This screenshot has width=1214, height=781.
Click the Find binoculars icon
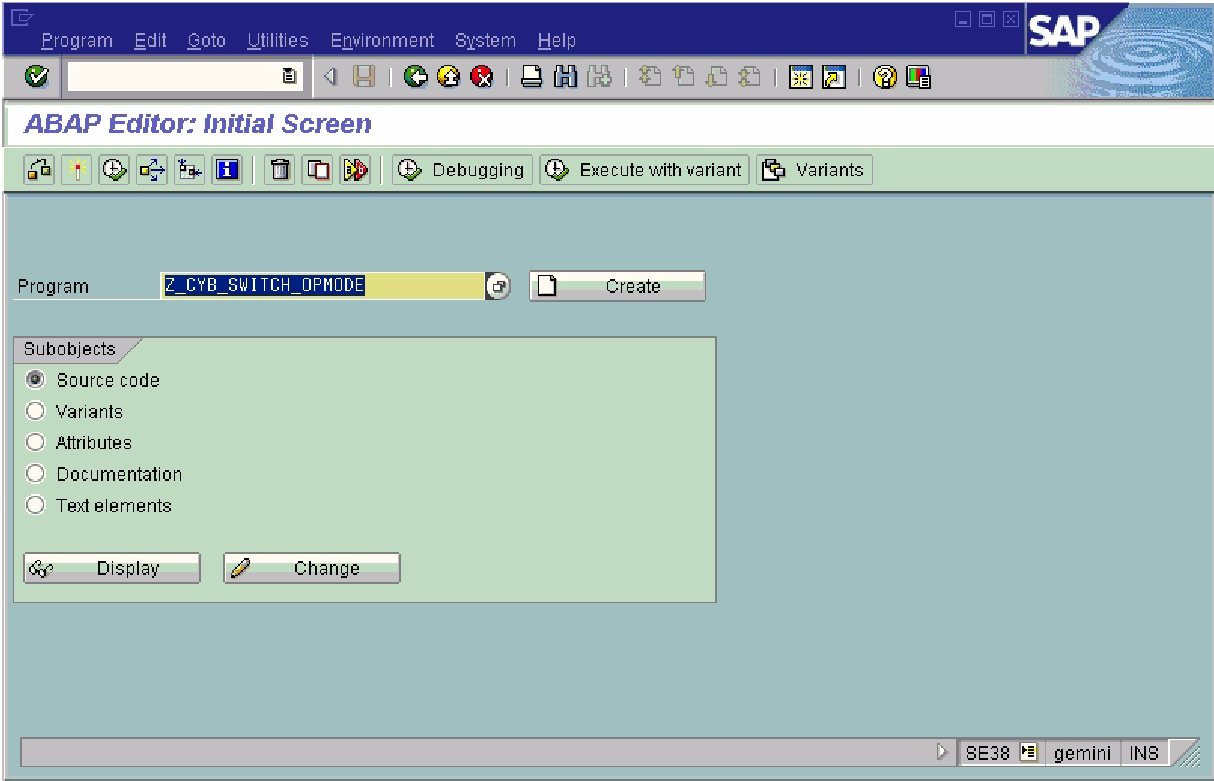(x=565, y=77)
